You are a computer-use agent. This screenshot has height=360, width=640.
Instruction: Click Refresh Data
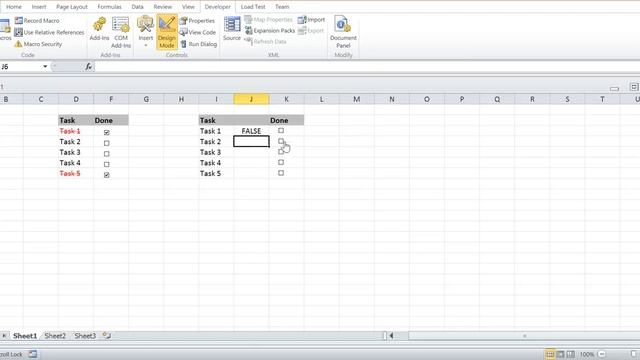coord(265,42)
